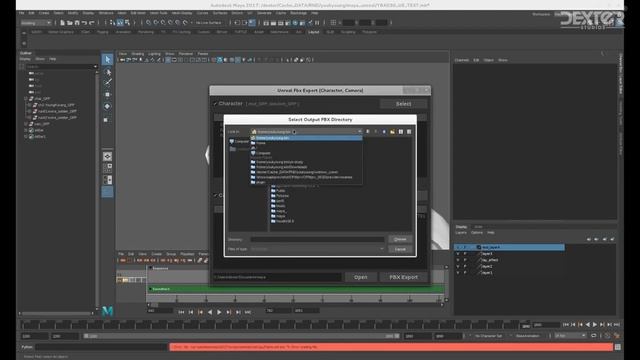
Task: Open the Windows menu
Action: [106, 13]
